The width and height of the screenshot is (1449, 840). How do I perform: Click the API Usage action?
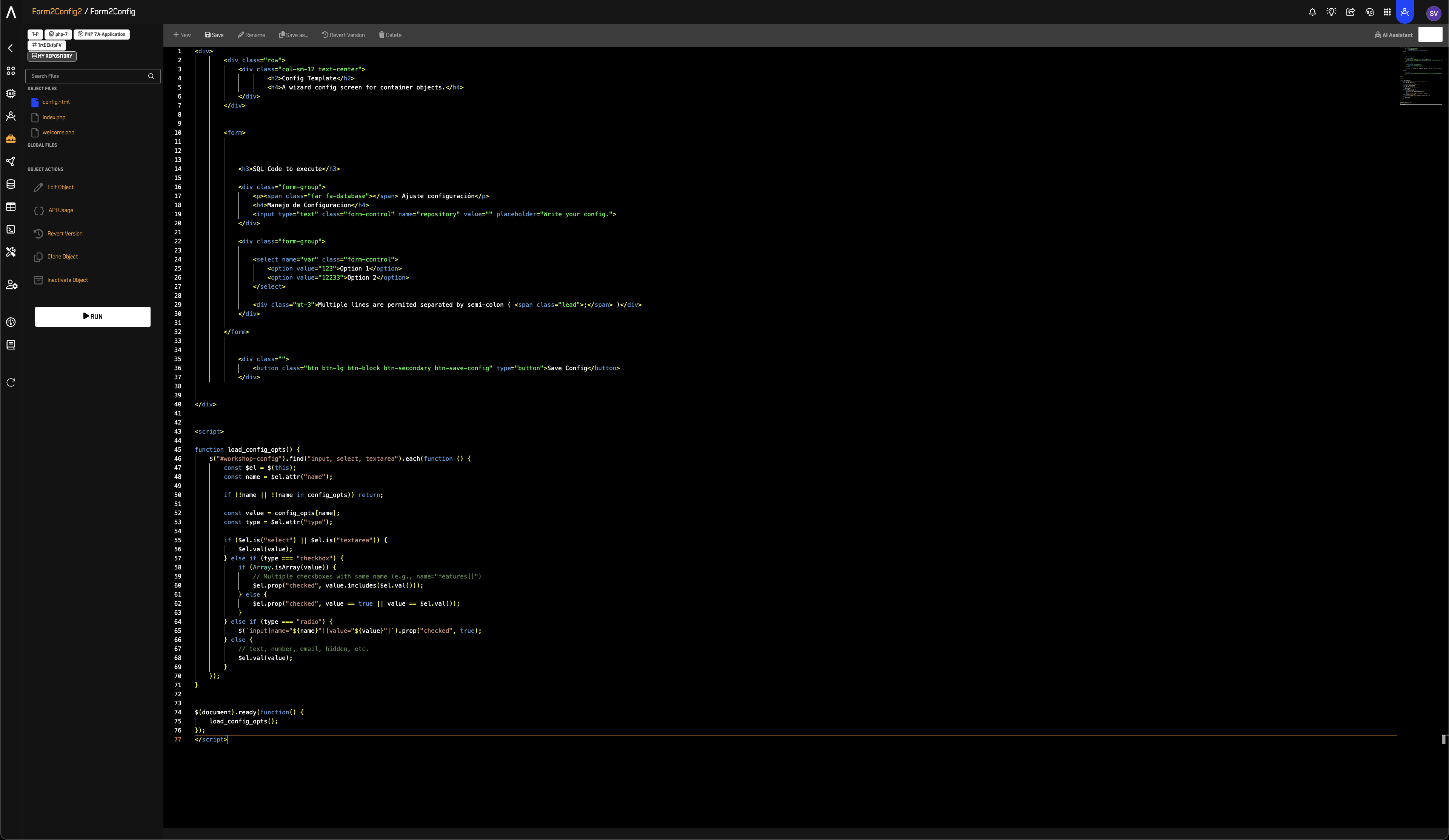tap(60, 211)
